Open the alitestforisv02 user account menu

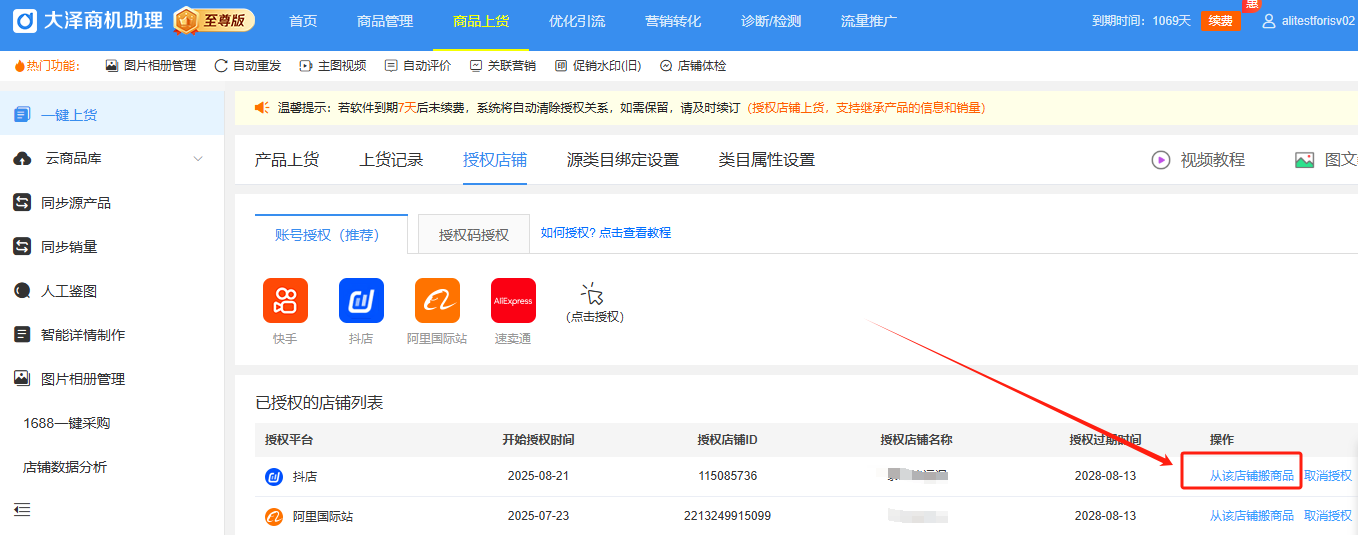pos(1309,21)
